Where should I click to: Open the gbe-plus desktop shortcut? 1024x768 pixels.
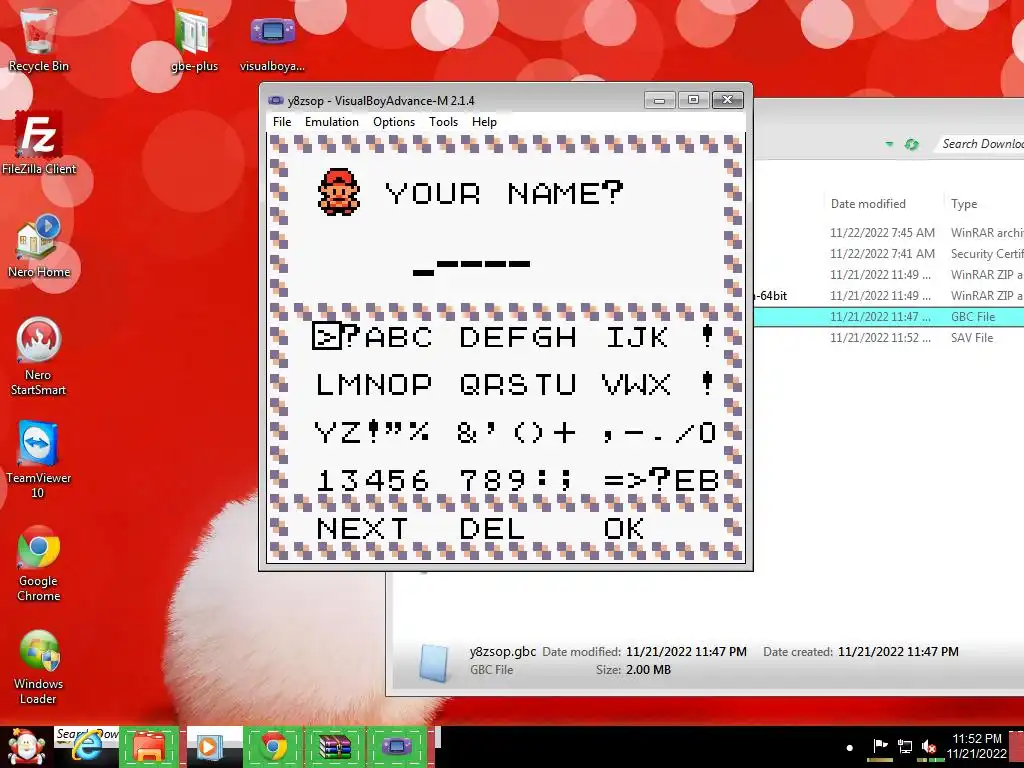tap(194, 40)
